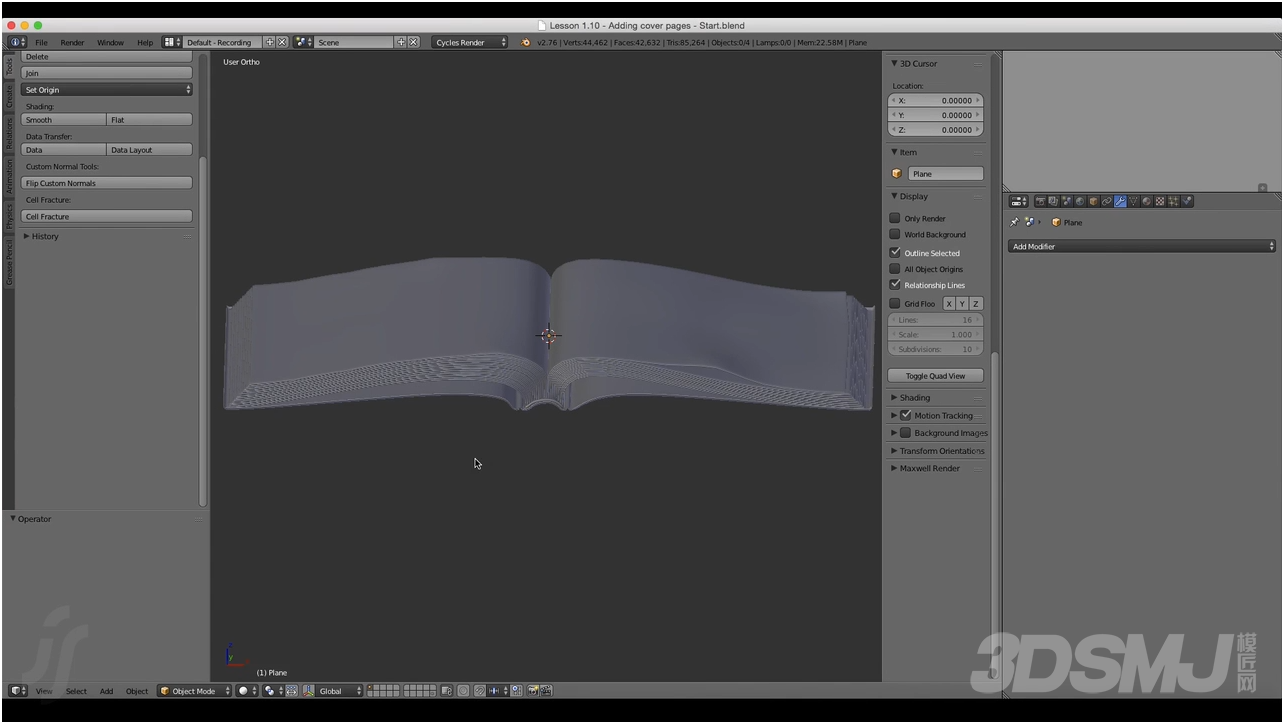The width and height of the screenshot is (1284, 724).
Task: Open the Material properties tab (sphere)
Action: click(1146, 201)
